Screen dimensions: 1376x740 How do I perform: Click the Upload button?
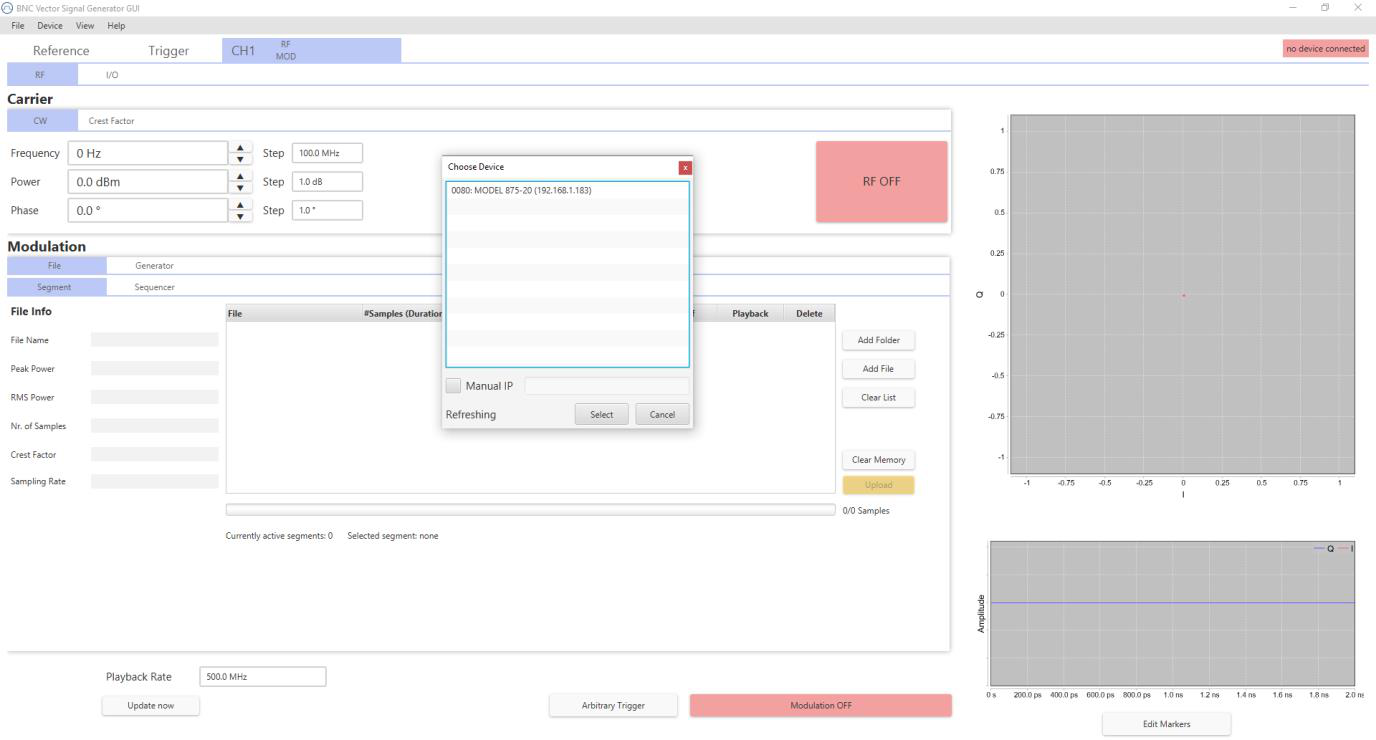(878, 485)
